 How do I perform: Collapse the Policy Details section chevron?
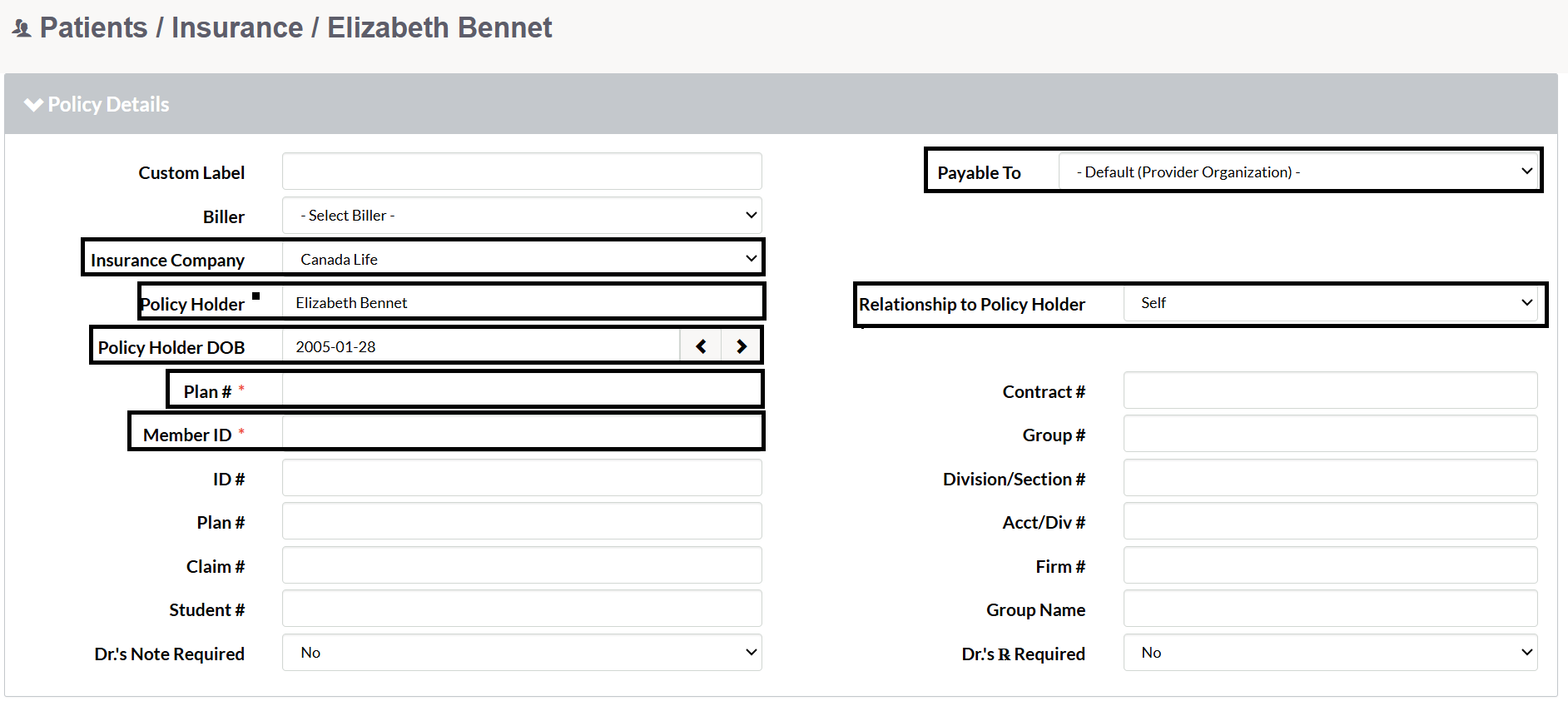click(x=33, y=105)
